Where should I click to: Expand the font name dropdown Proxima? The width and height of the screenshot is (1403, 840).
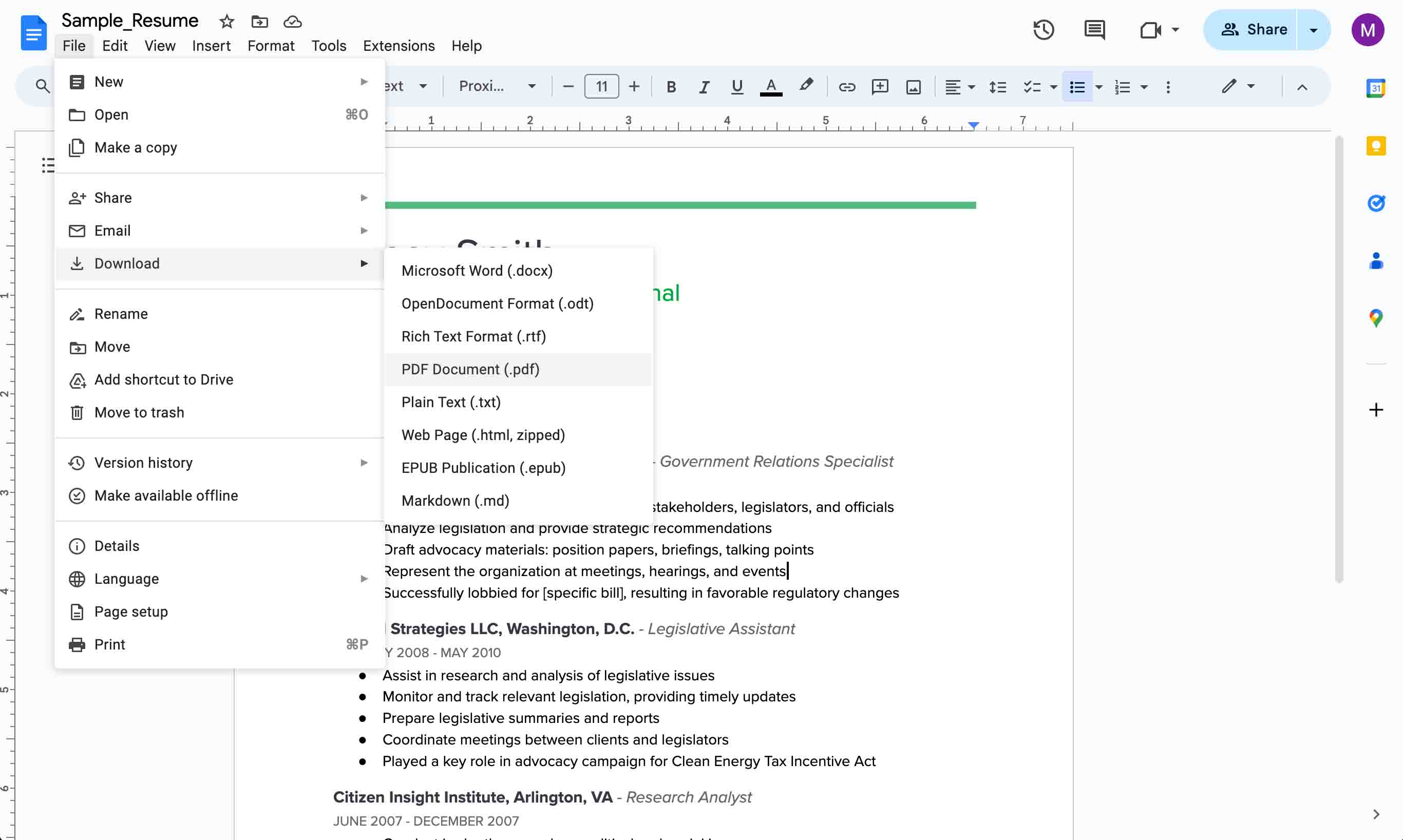(x=531, y=87)
